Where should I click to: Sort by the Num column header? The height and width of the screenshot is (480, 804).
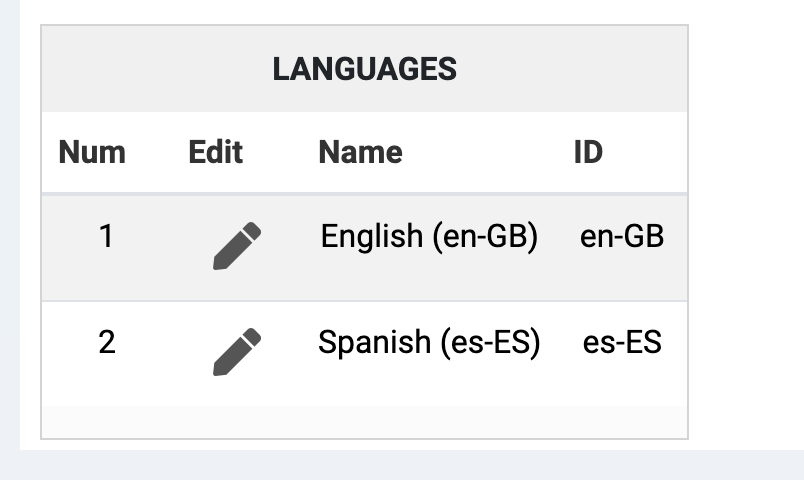click(x=92, y=152)
